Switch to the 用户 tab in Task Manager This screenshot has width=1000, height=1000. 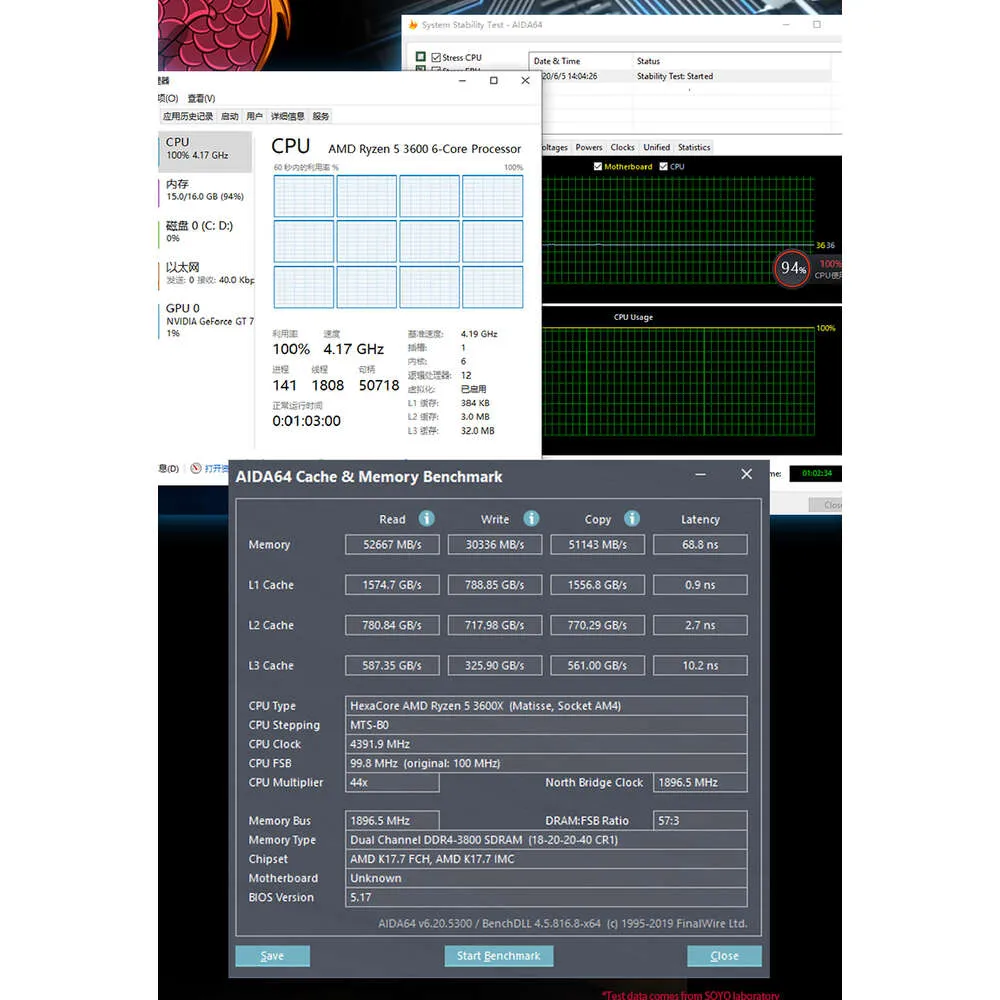click(254, 116)
